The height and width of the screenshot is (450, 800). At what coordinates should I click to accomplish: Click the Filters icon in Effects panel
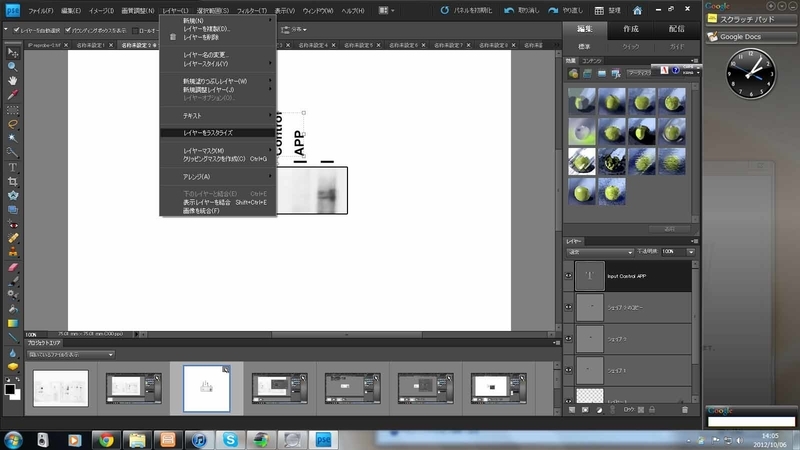(x=573, y=73)
